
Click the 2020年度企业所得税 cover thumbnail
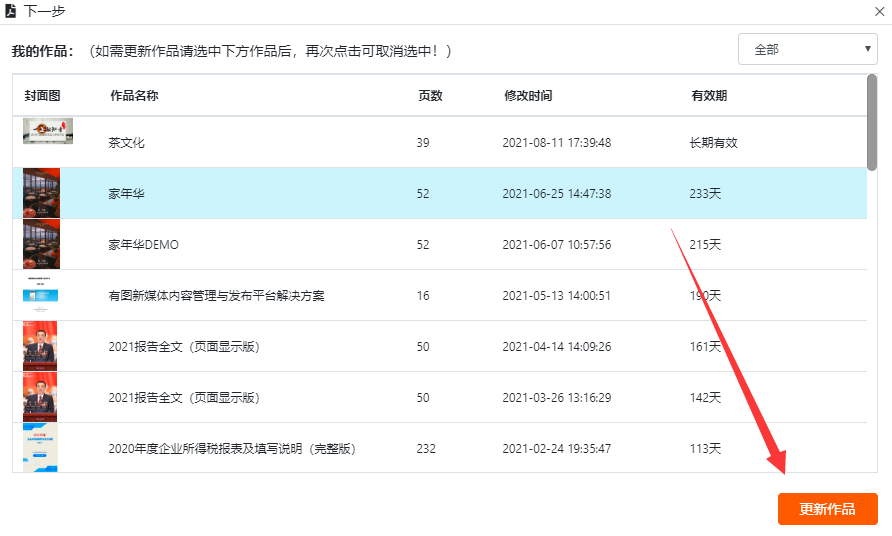pos(41,447)
